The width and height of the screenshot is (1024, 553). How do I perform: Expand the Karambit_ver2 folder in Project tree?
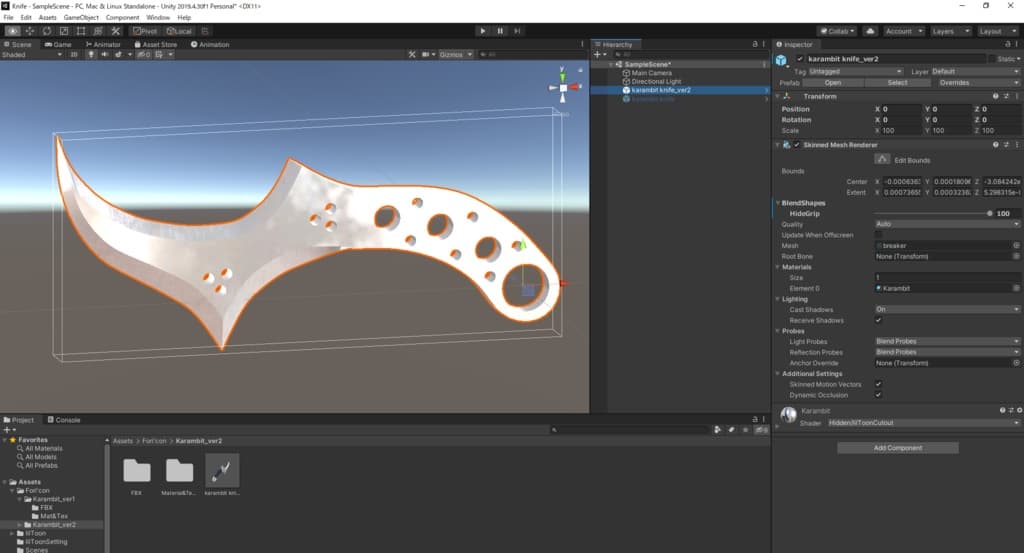[x=20, y=524]
